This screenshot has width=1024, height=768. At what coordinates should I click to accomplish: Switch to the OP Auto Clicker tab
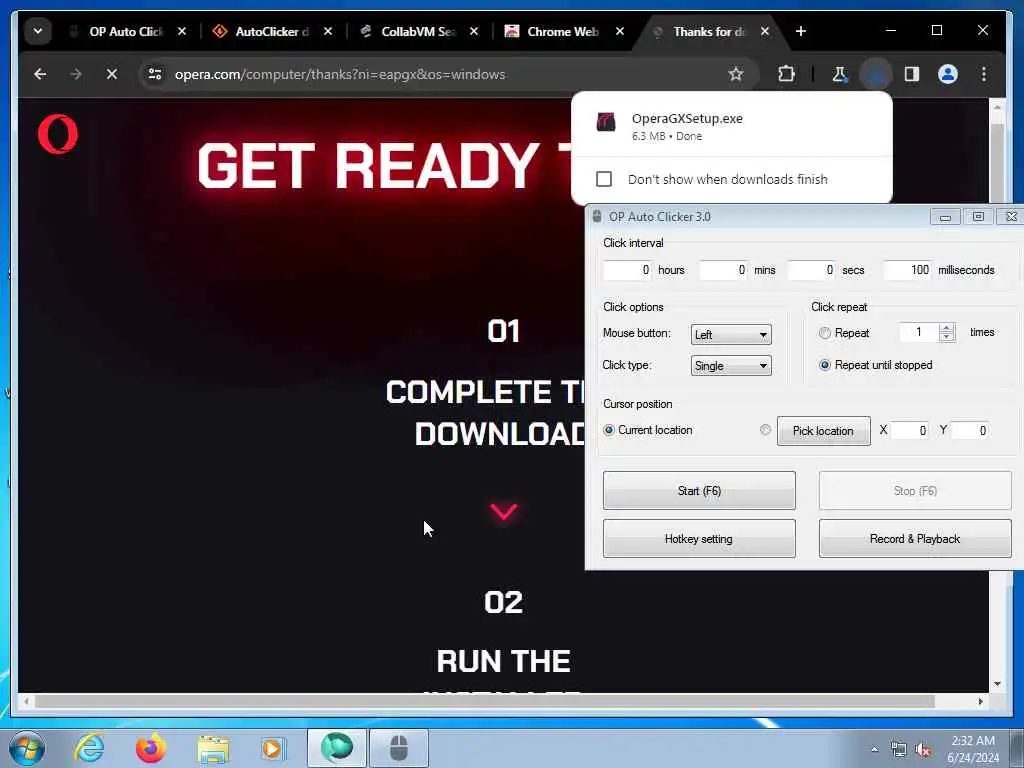125,31
